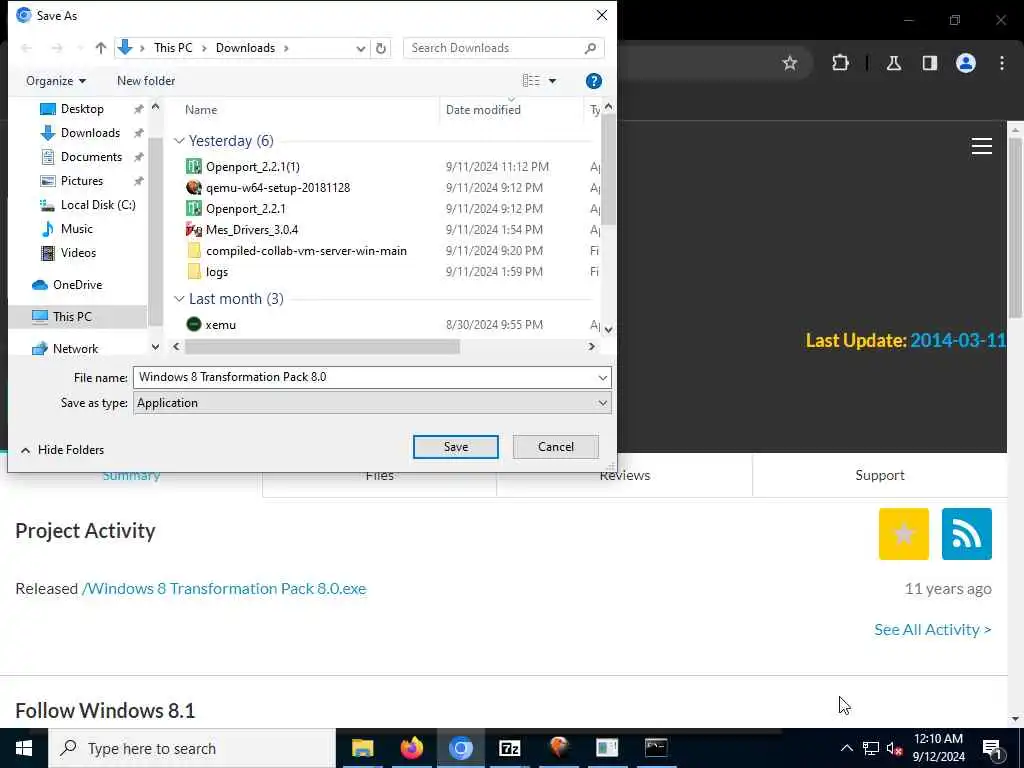Select the xemu file
The image size is (1024, 768).
click(x=221, y=325)
